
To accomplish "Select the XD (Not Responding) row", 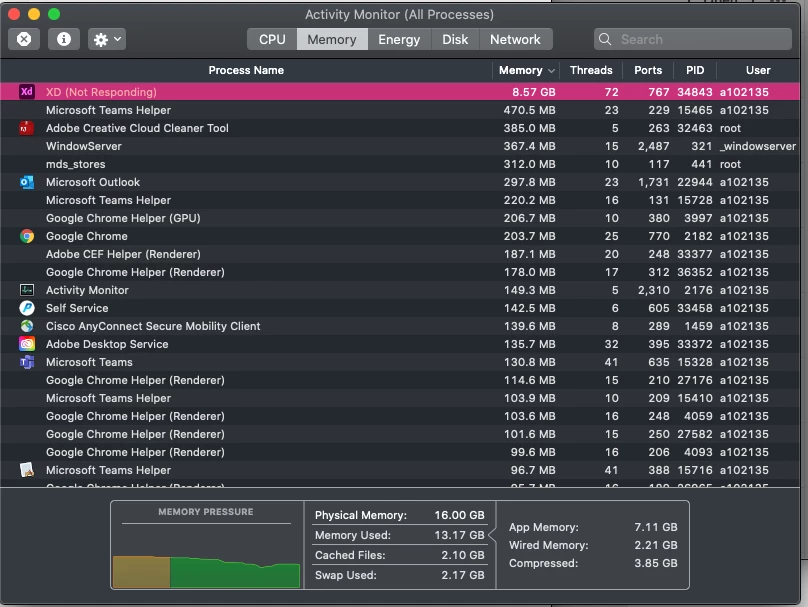I will (400, 92).
